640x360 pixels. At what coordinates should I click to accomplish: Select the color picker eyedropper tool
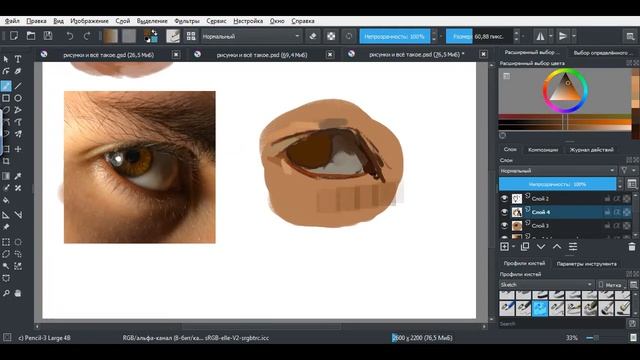tap(18, 176)
